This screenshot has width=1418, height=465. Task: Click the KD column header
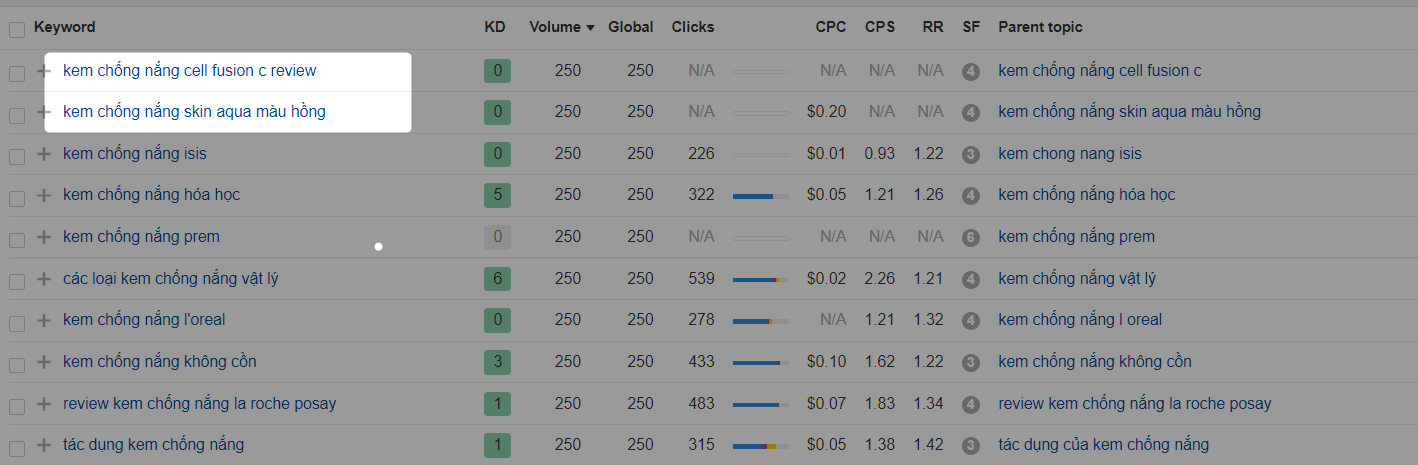click(494, 27)
